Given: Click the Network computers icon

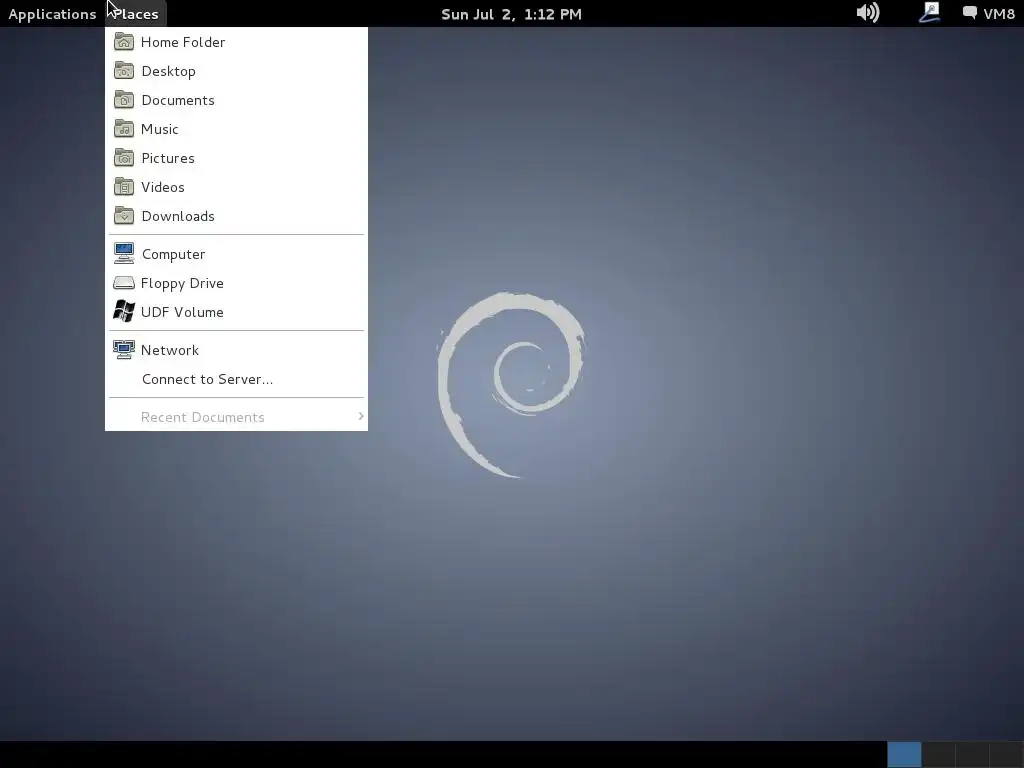Looking at the screenshot, I should [x=123, y=349].
